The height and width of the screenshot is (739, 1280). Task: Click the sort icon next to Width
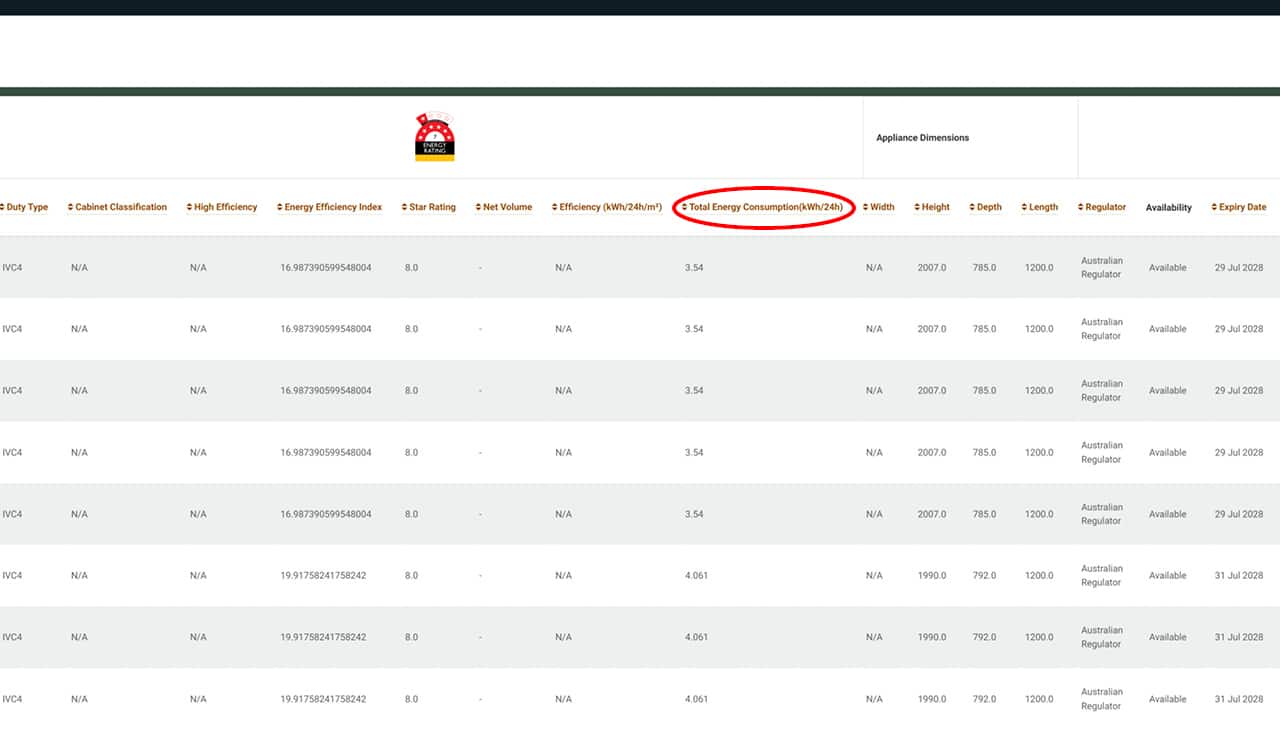pos(866,208)
